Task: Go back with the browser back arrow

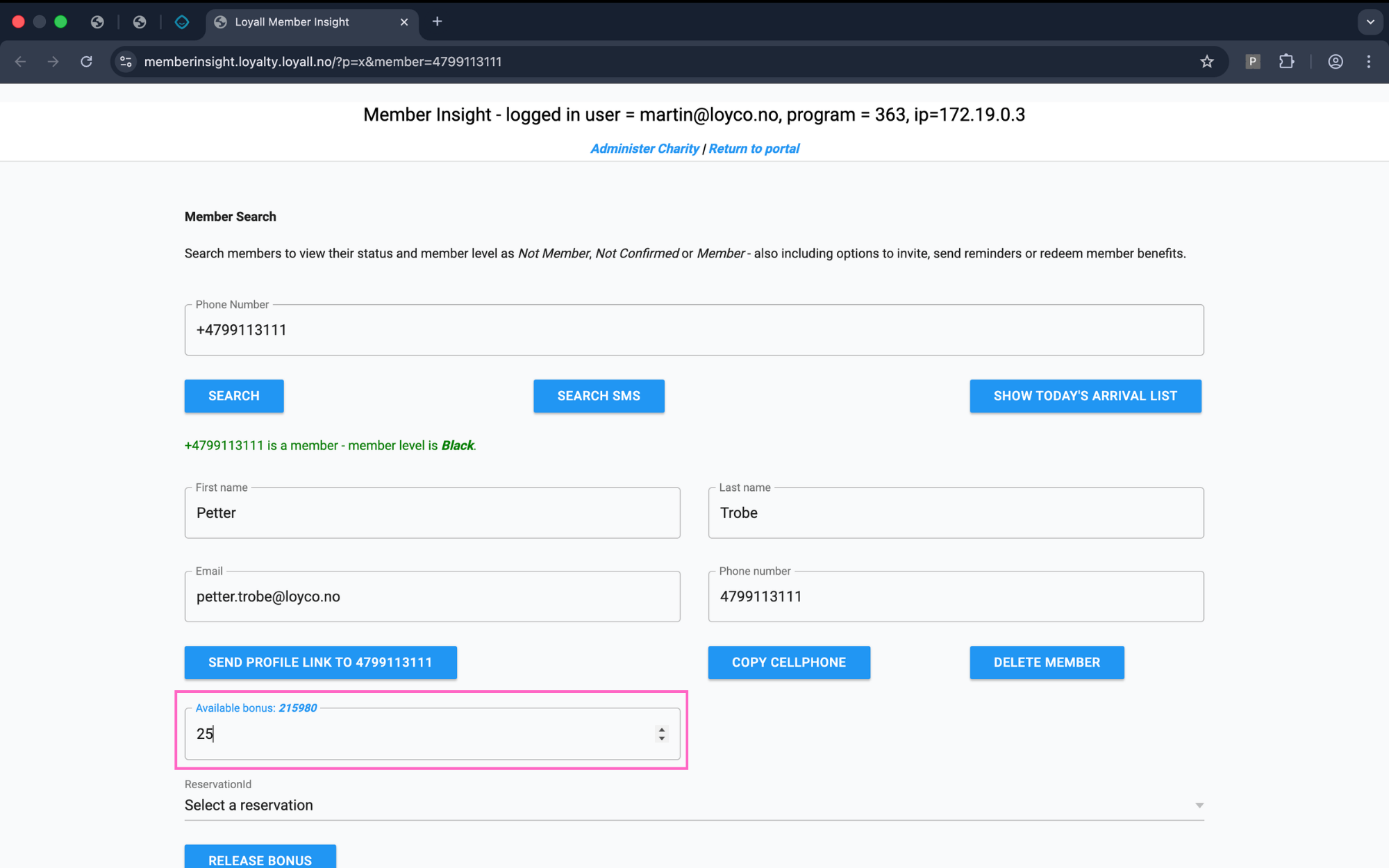Action: point(20,62)
